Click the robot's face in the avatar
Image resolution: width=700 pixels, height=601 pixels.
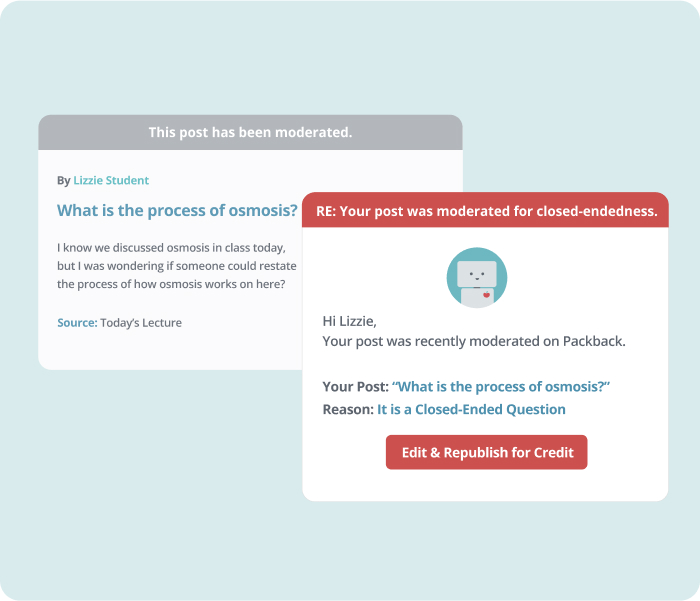[477, 274]
